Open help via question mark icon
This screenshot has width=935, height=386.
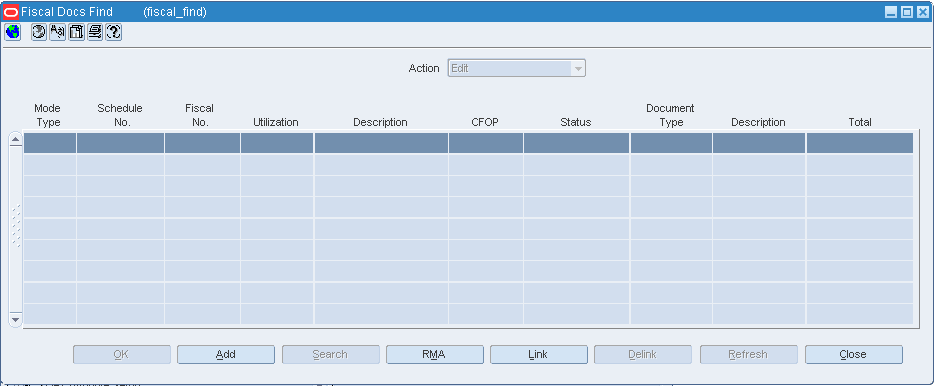(113, 32)
